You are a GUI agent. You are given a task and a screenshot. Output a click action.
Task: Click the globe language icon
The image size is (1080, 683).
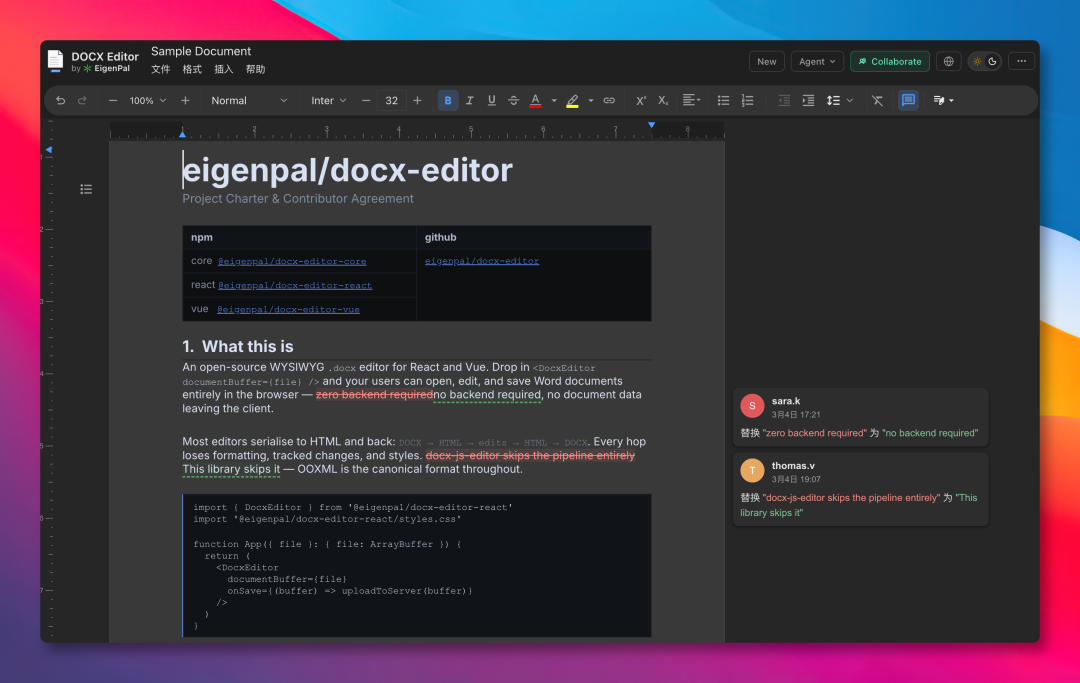point(948,61)
